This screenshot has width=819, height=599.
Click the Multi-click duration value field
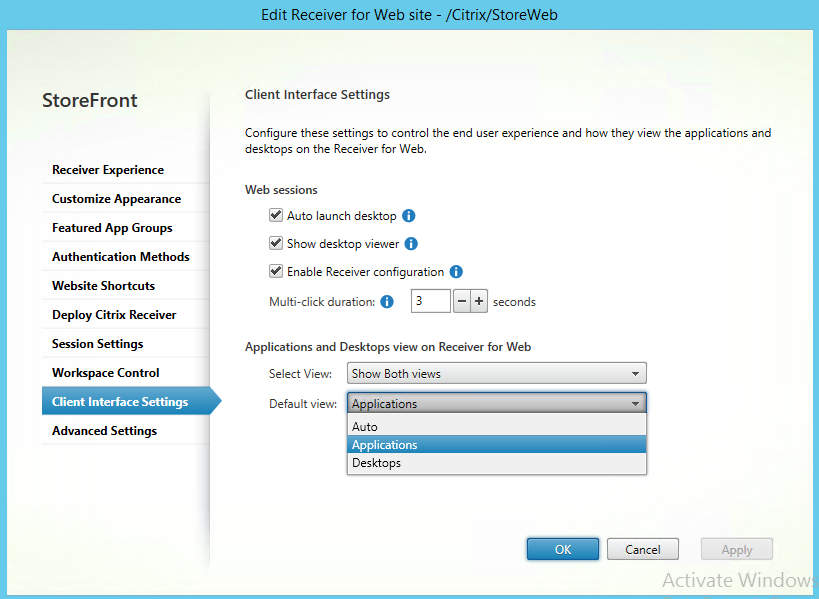pos(430,301)
